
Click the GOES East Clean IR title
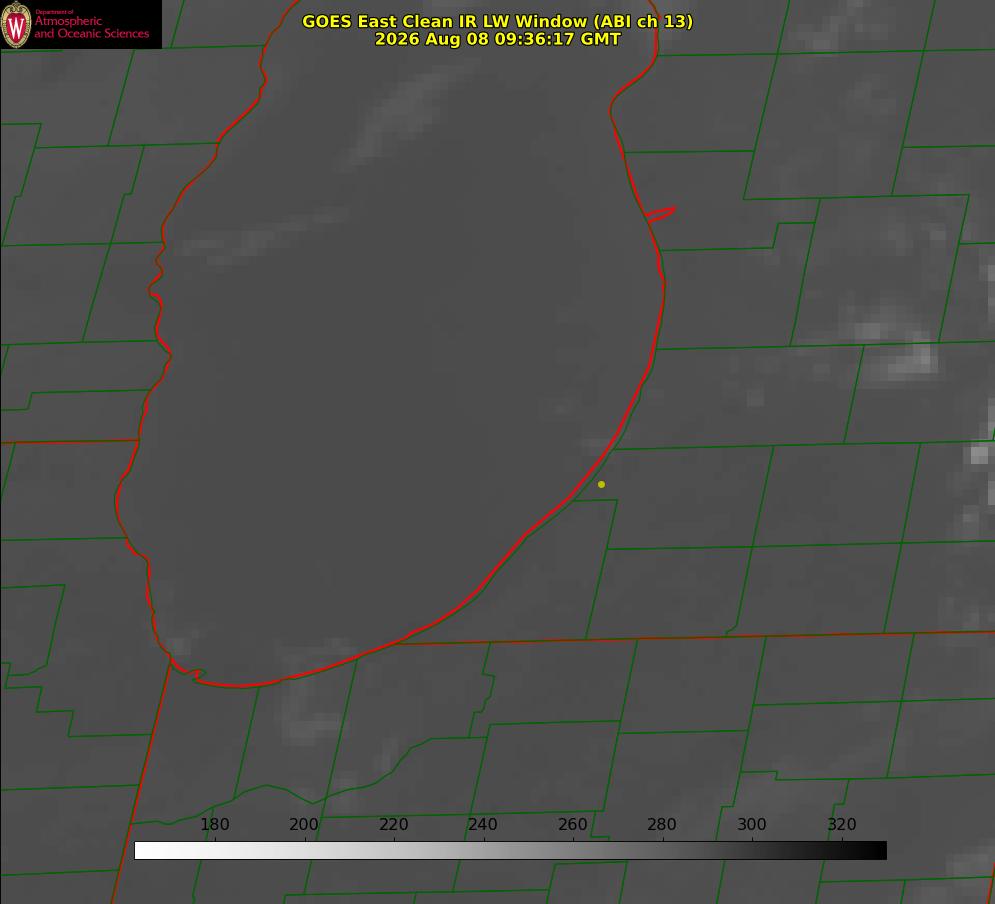497,21
